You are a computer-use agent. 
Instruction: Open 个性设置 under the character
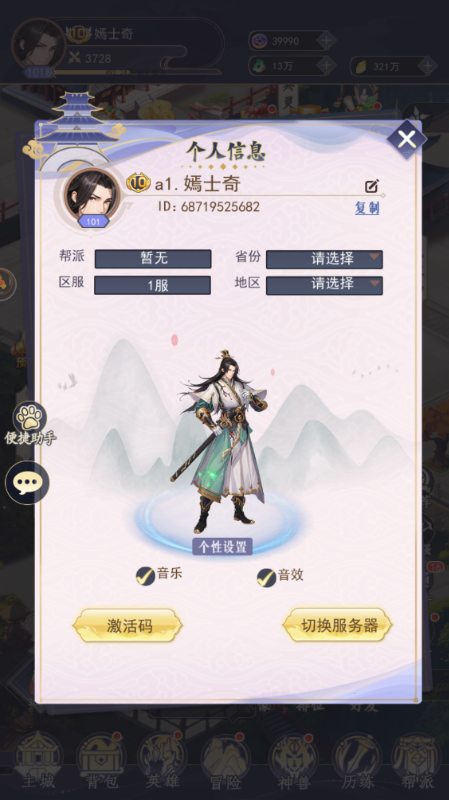(222, 546)
